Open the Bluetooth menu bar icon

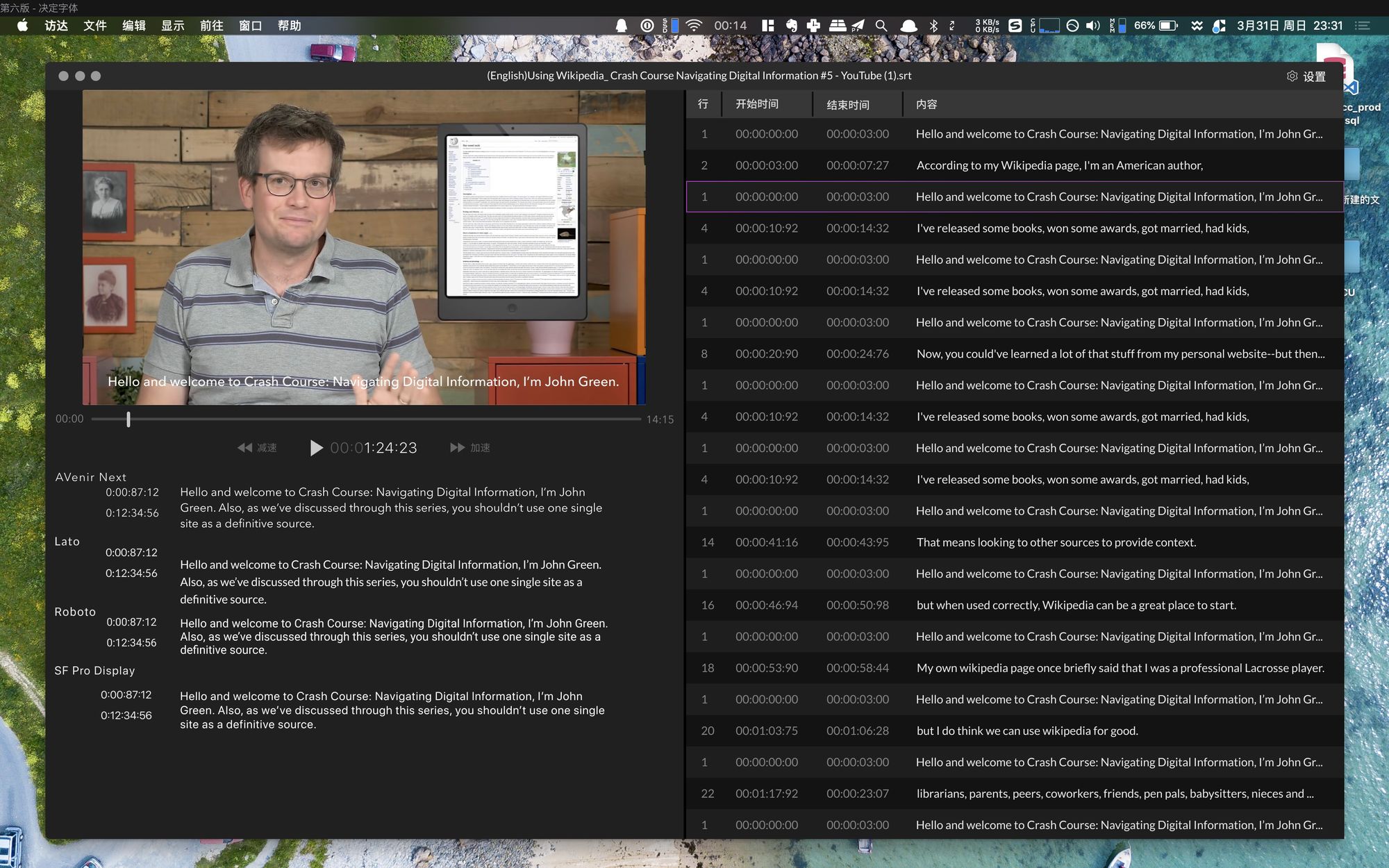point(933,26)
